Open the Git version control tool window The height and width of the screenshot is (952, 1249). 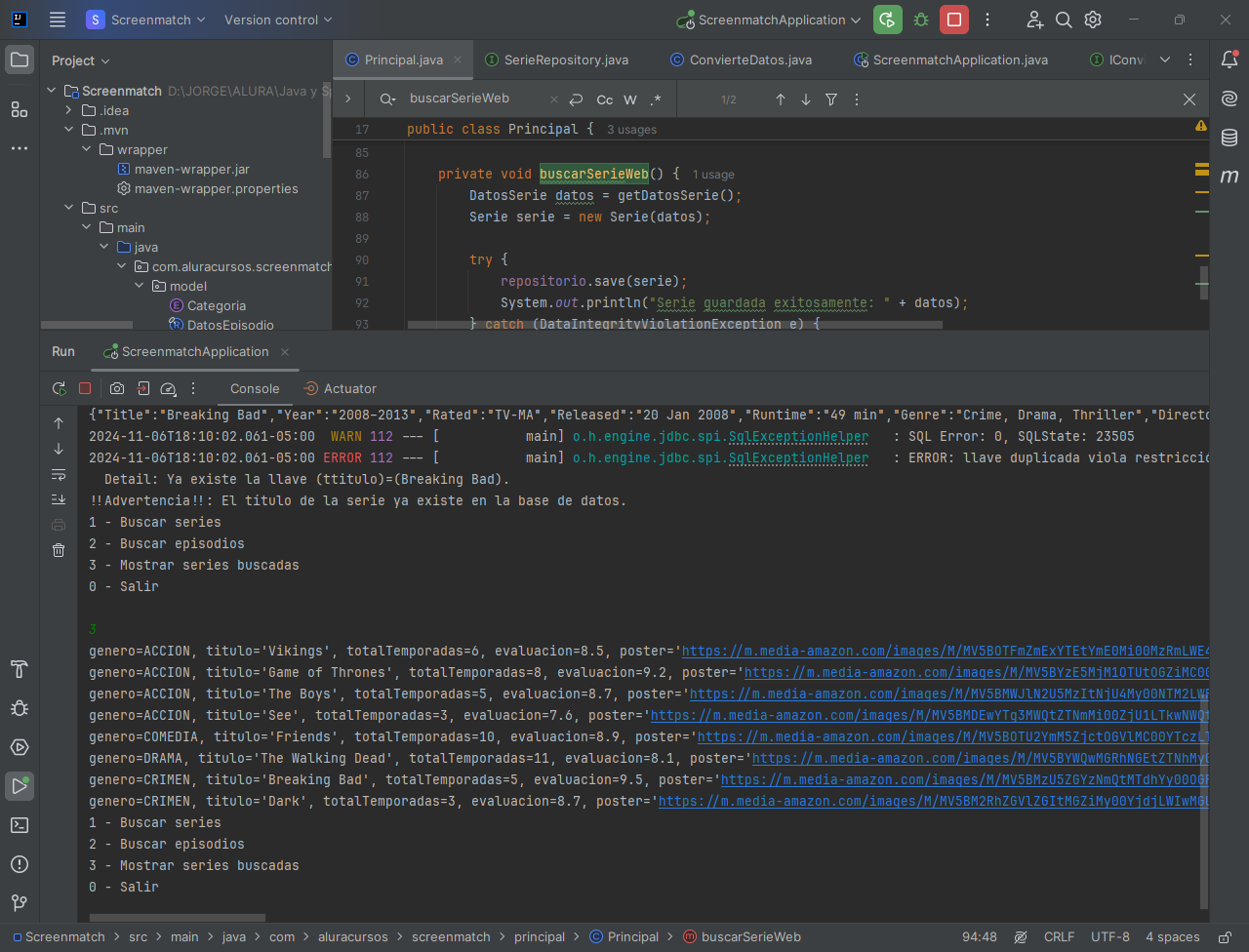coord(20,903)
